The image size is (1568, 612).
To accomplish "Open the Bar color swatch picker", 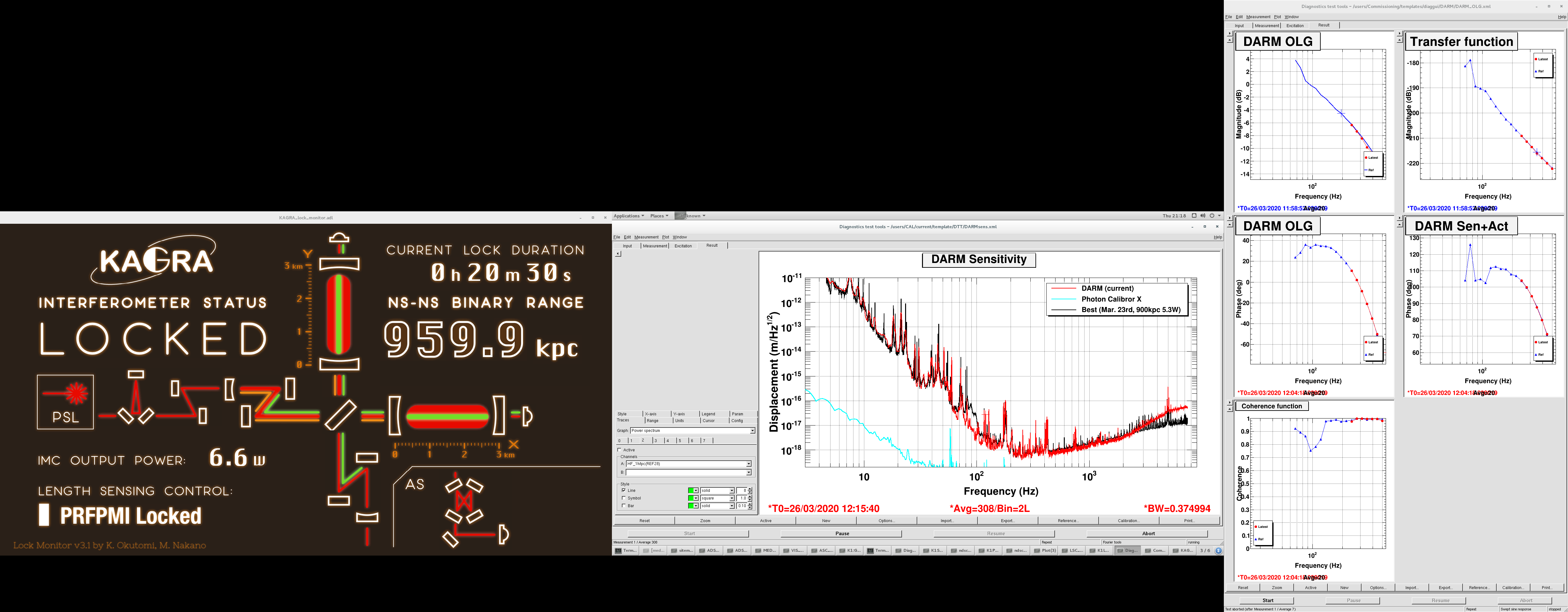I will (693, 506).
